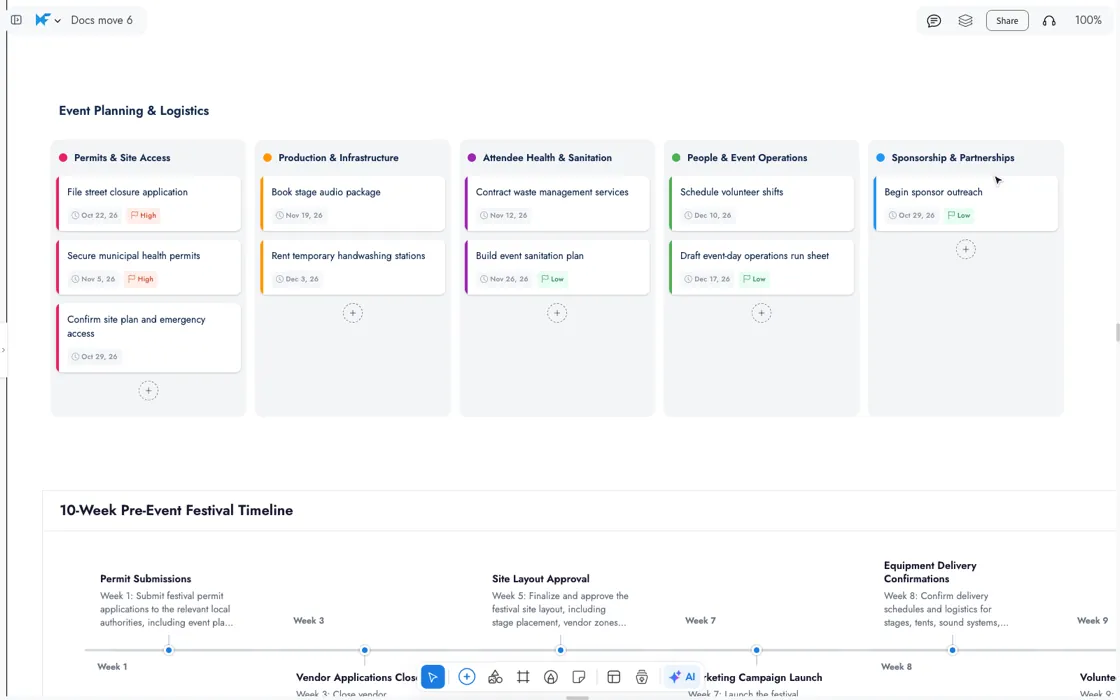Viewport: 1120px width, 700px height.
Task: Open the Draft event-day operations run sheet card
Action: click(x=761, y=267)
